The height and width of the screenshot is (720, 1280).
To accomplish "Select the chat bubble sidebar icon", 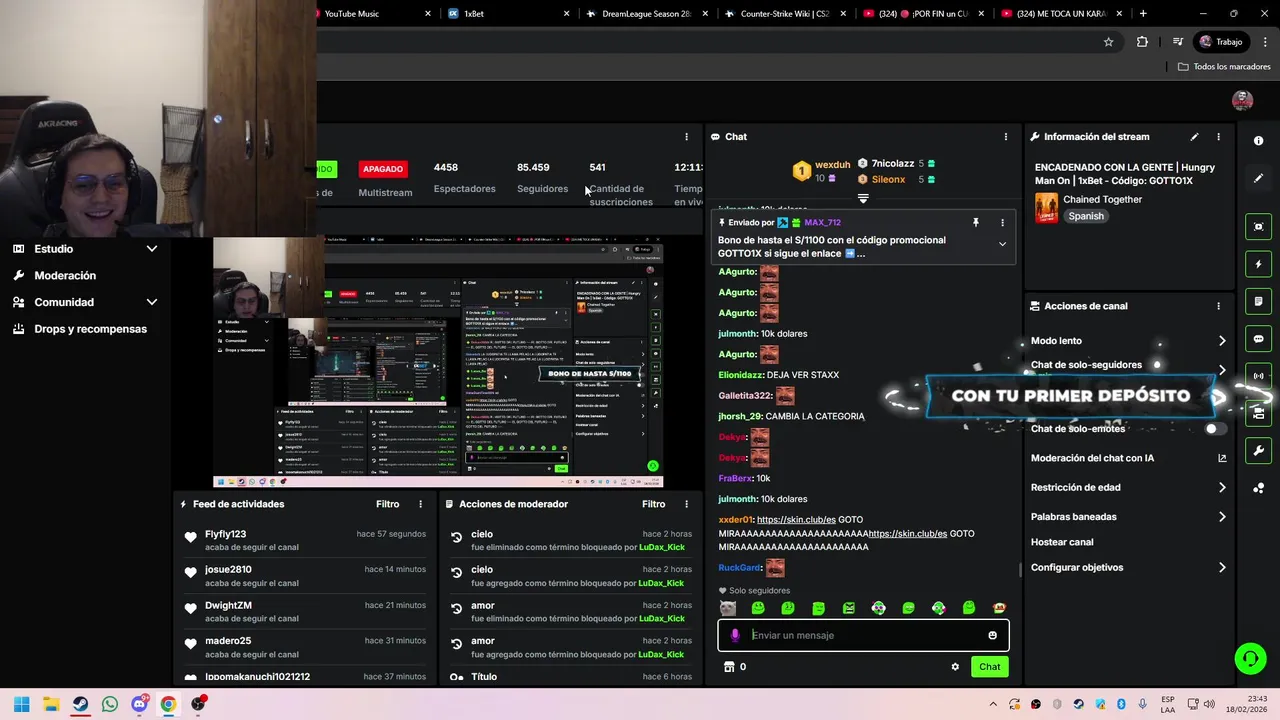I will pyautogui.click(x=1258, y=339).
